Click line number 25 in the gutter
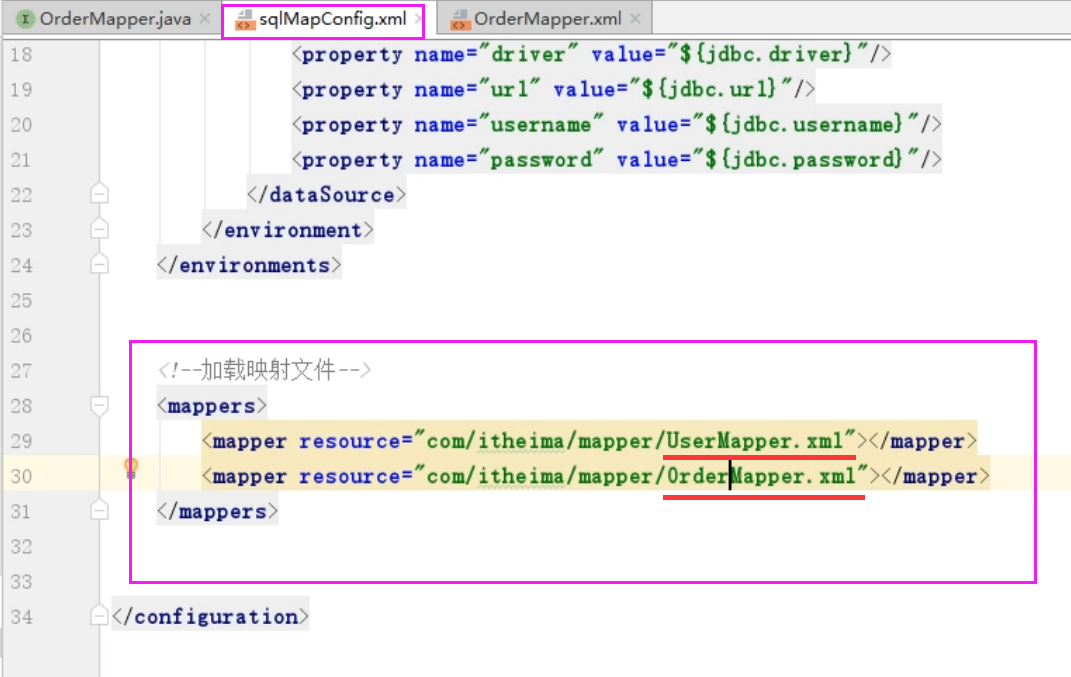Viewport: 1071px width, 677px height. [x=21, y=301]
